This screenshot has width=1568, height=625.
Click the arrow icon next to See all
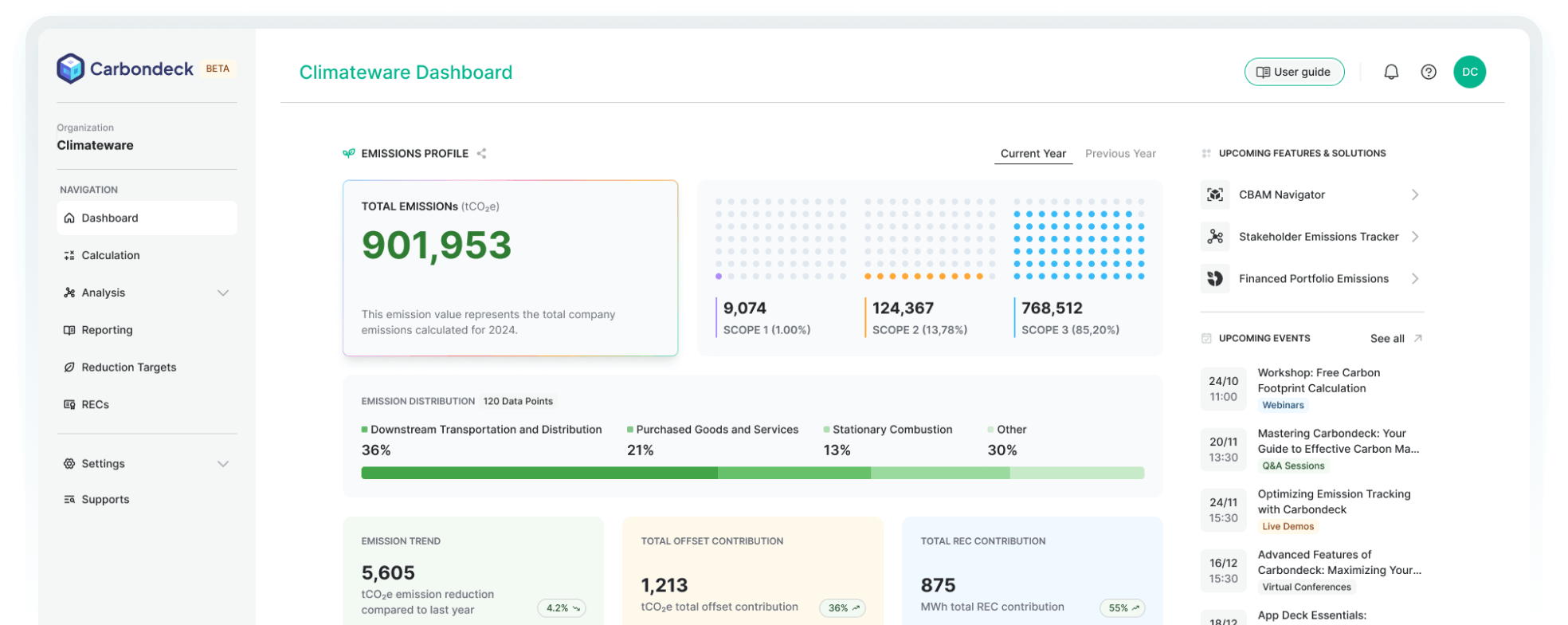(1417, 338)
